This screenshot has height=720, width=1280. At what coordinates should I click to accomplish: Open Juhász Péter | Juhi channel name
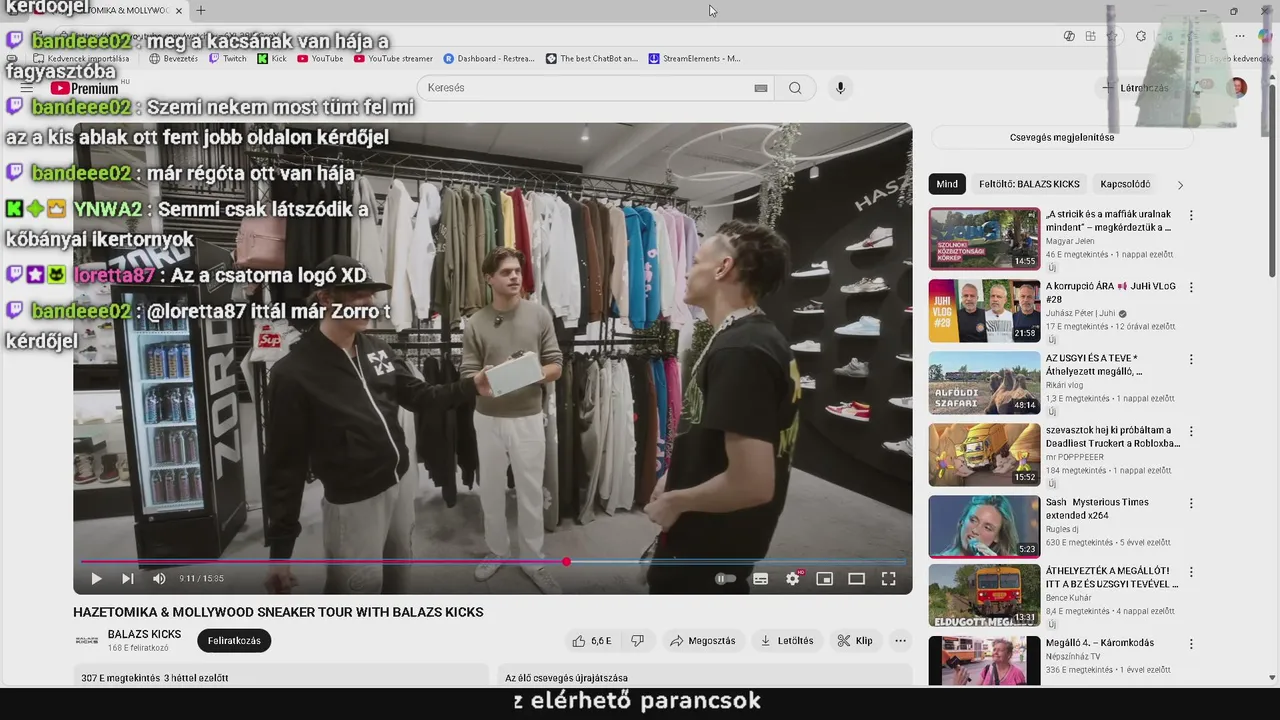(x=1080, y=313)
